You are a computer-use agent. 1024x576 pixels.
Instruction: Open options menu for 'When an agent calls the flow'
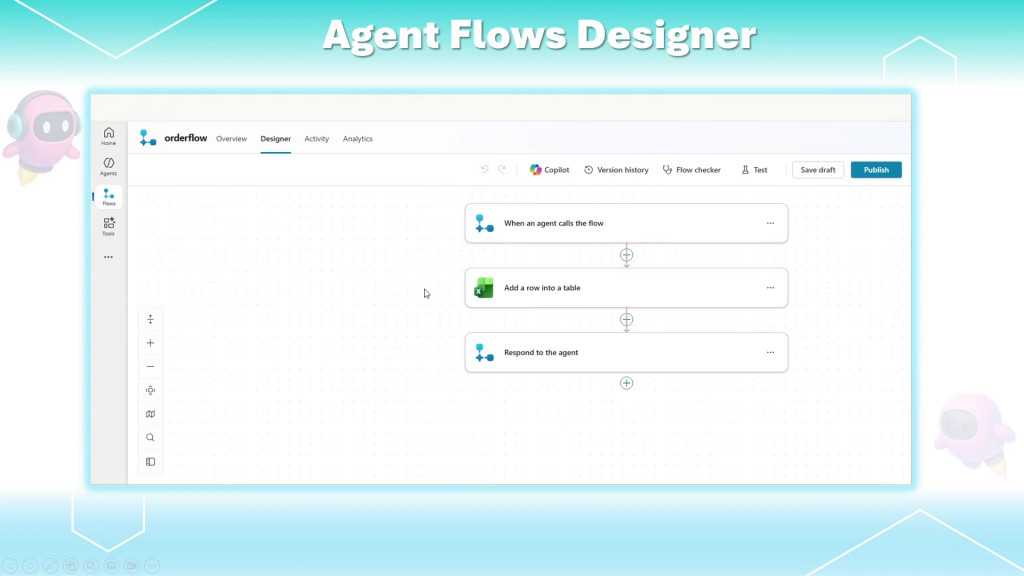coord(771,223)
